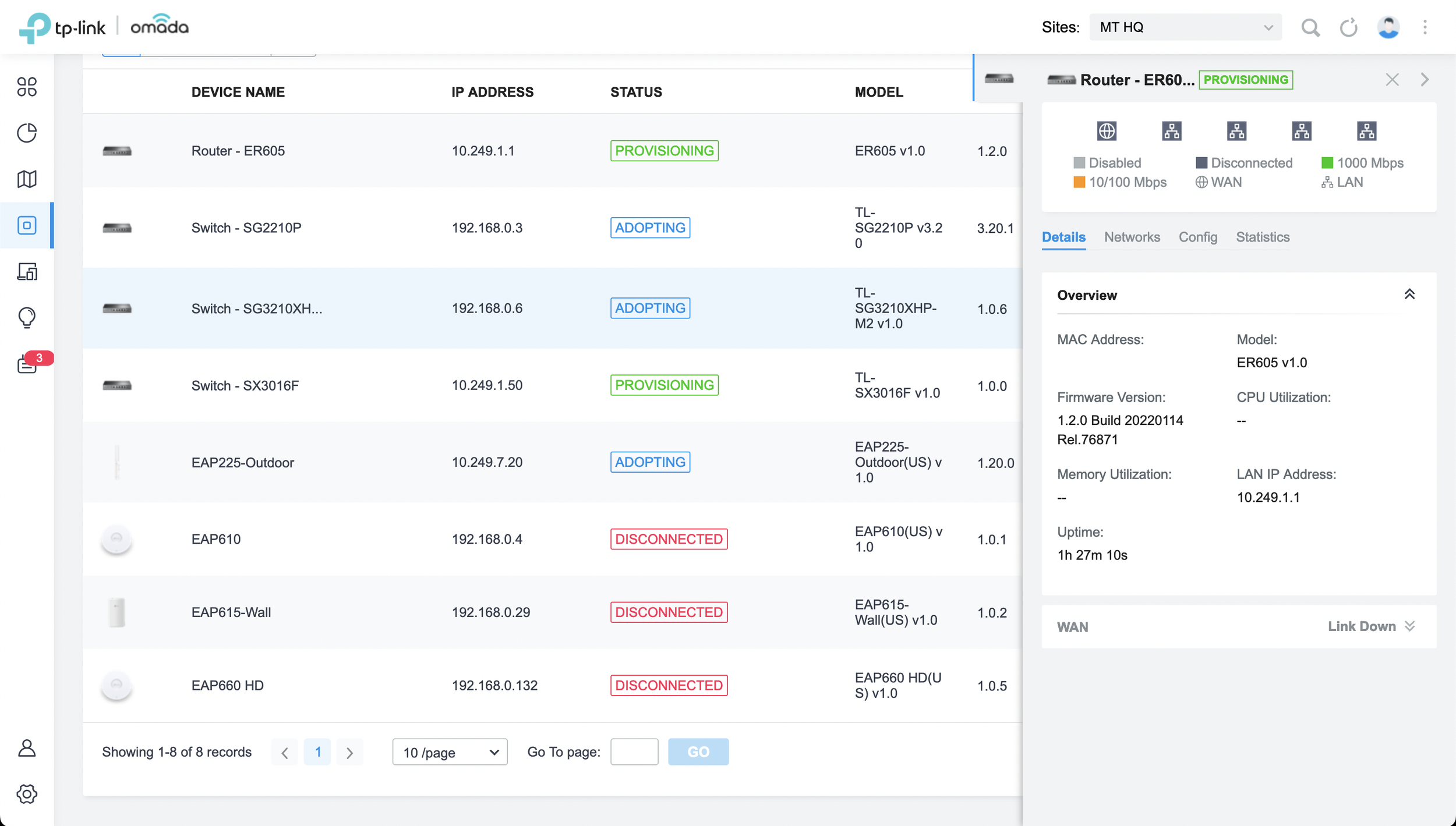Switch to the Config tab
Viewport: 1456px width, 826px height.
click(1197, 237)
